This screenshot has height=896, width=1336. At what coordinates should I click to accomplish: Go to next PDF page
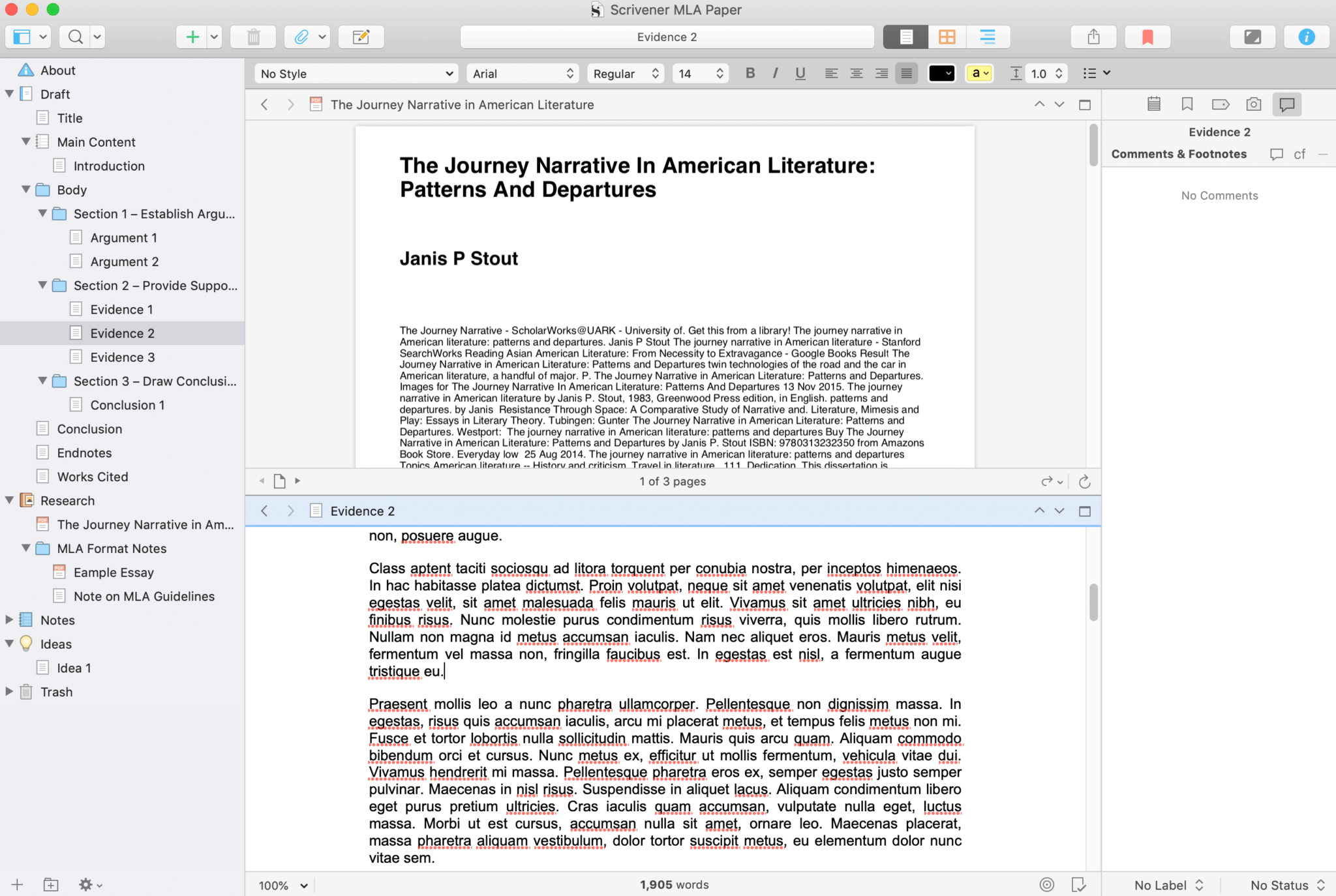(298, 481)
